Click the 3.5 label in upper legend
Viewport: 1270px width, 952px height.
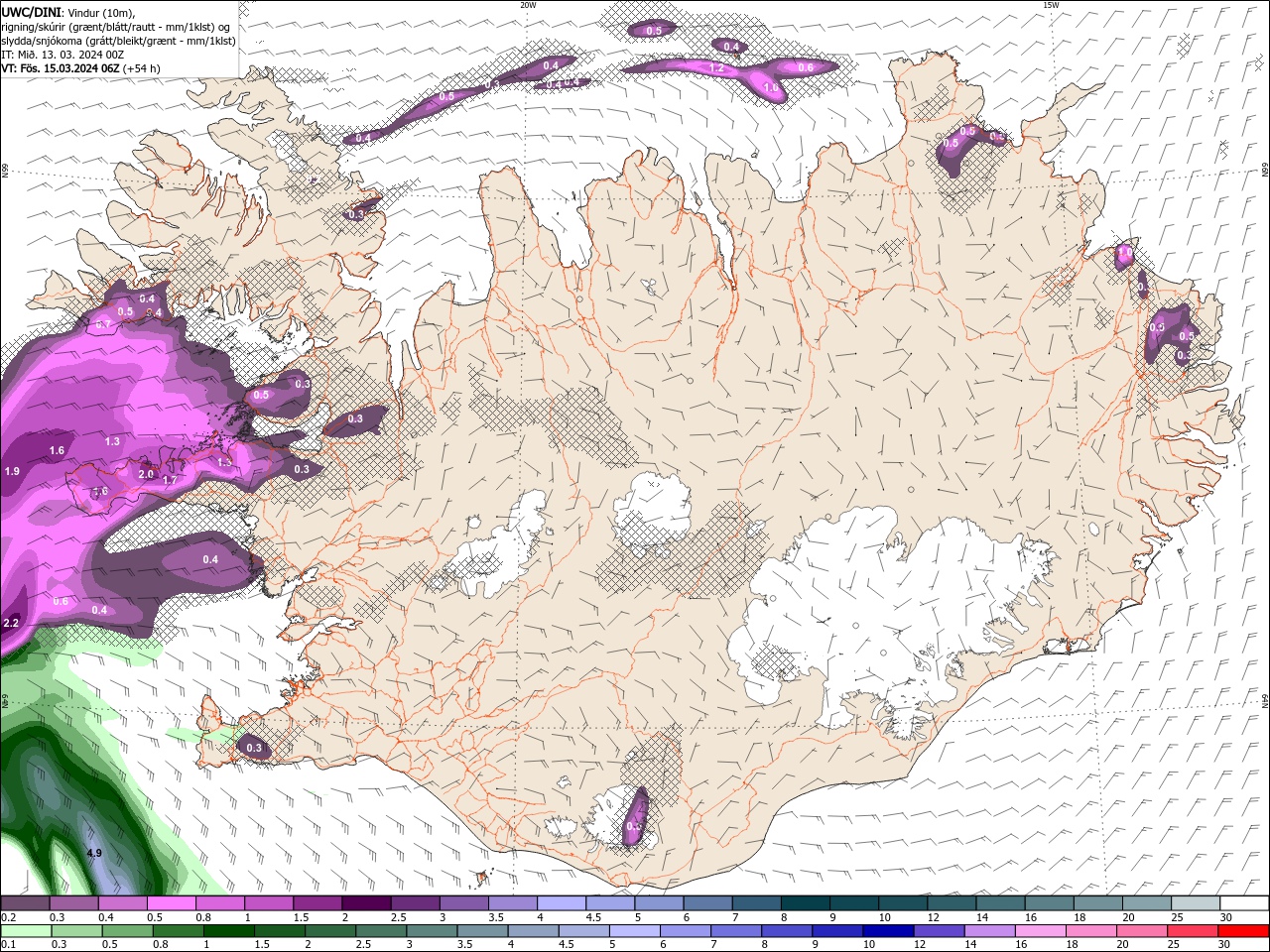[x=496, y=917]
